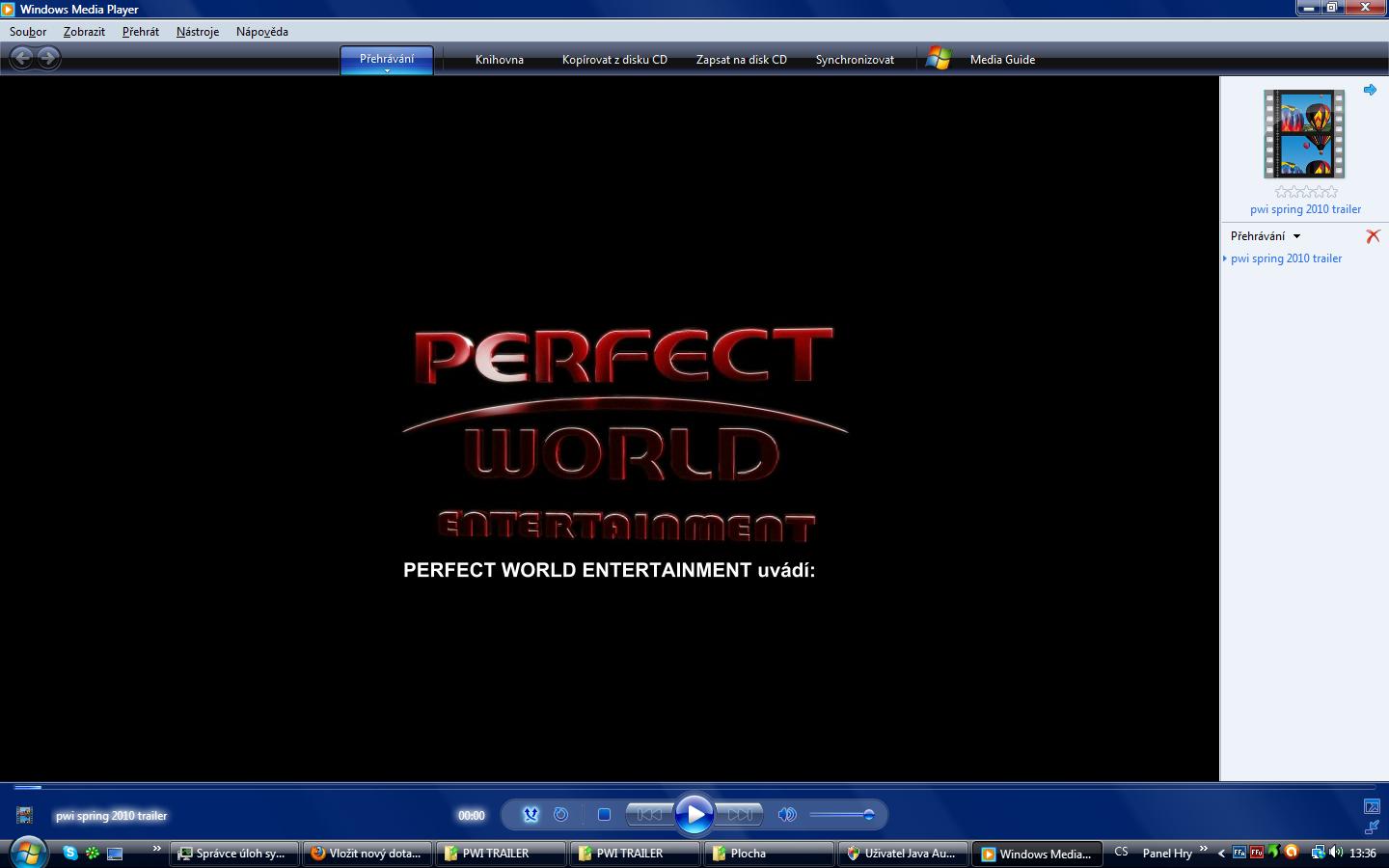Screen dimensions: 1389x868
Task: Switch to compact mode icon
Action: pyautogui.click(x=1372, y=827)
